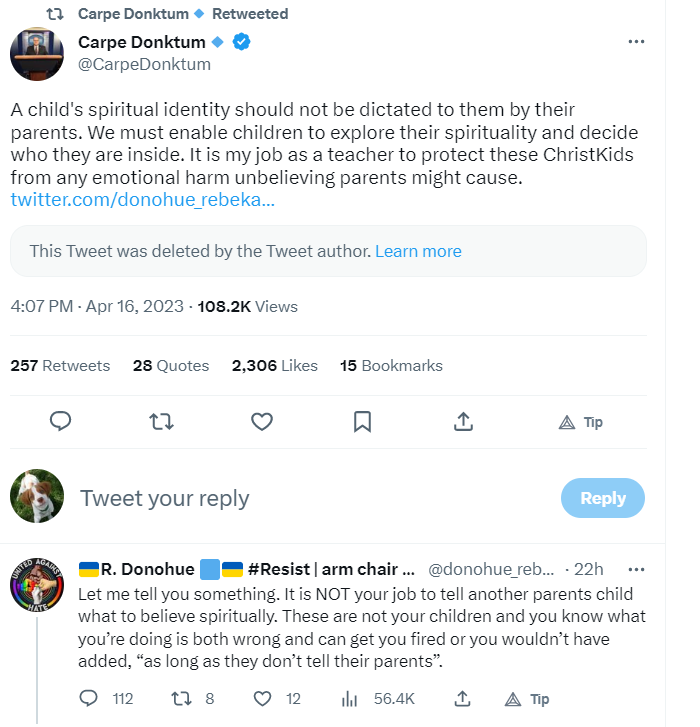Share R. Donohue's reply
Image resolution: width=700 pixels, height=727 pixels.
coord(463,698)
